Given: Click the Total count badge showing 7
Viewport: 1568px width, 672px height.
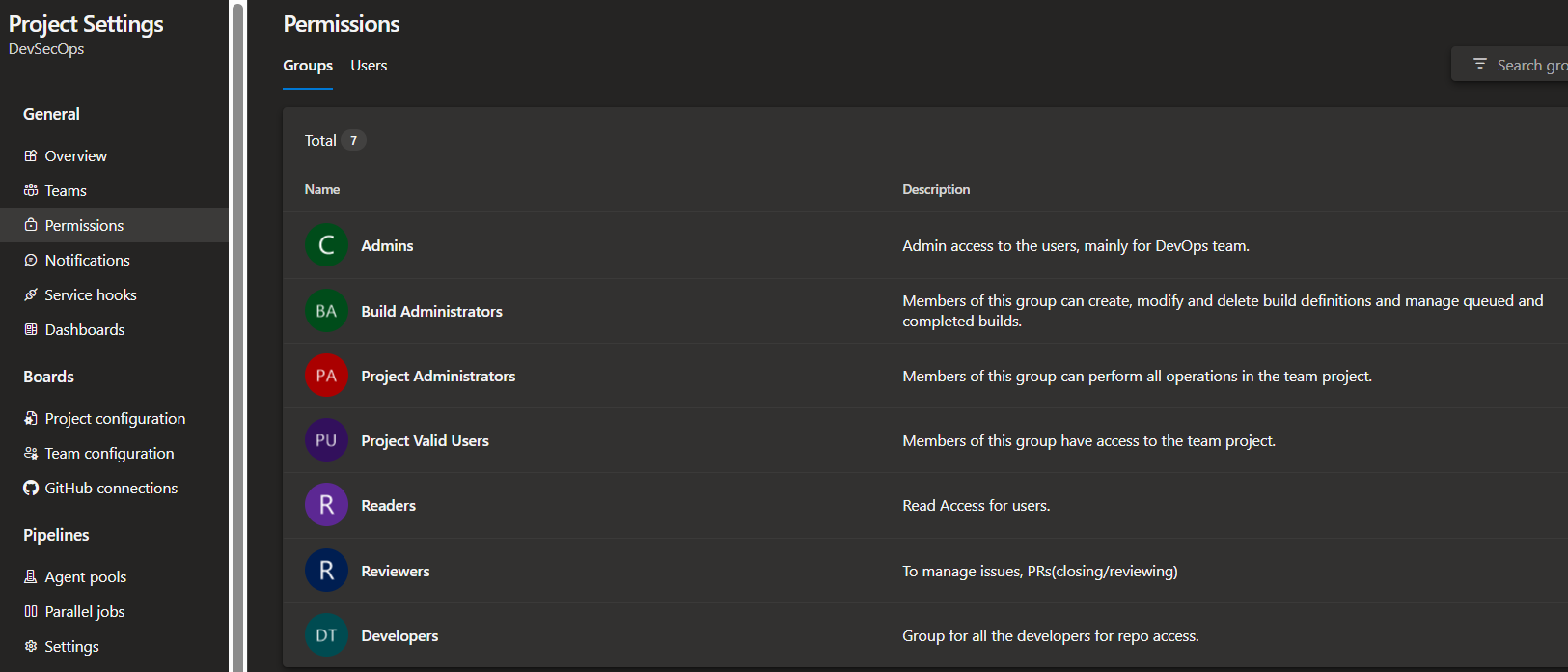Looking at the screenshot, I should (x=353, y=140).
